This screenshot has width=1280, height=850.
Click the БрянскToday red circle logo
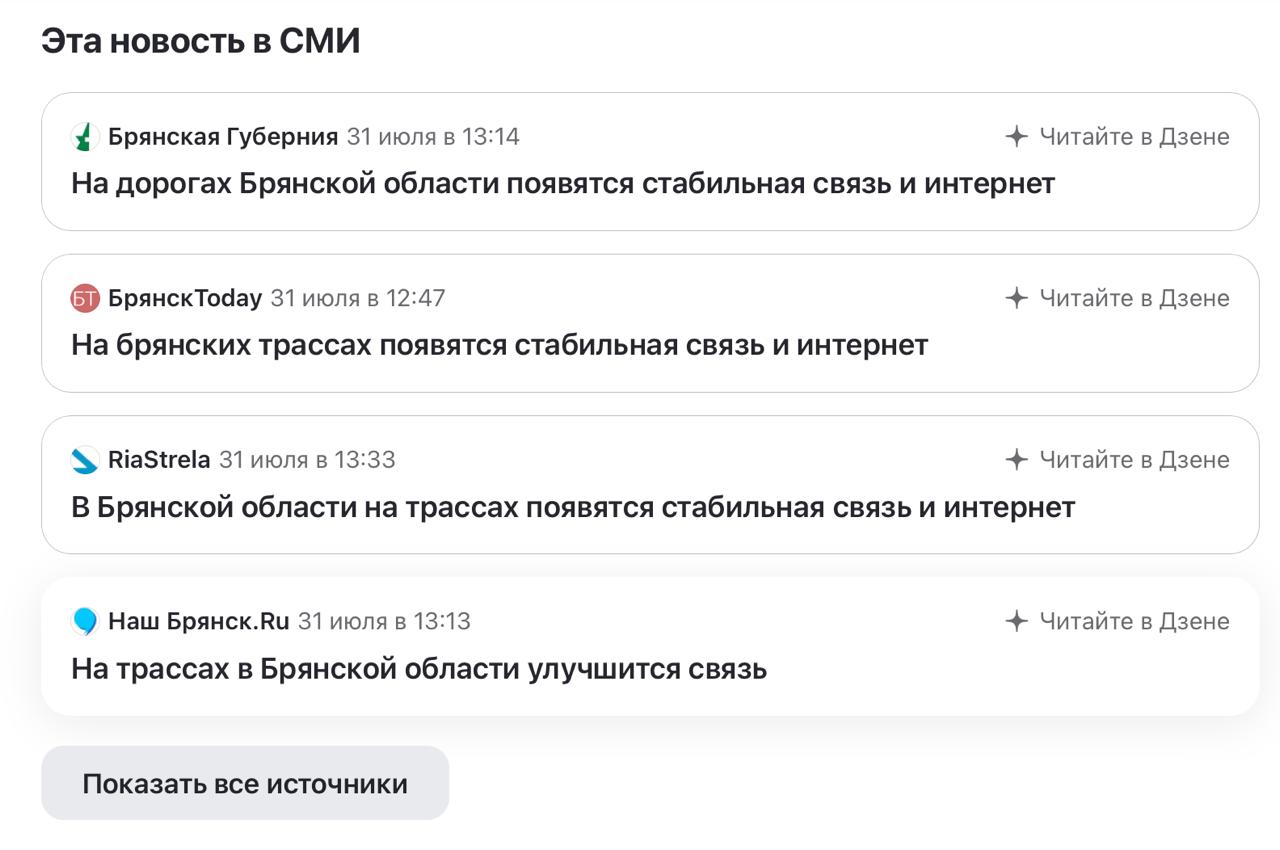click(x=86, y=298)
